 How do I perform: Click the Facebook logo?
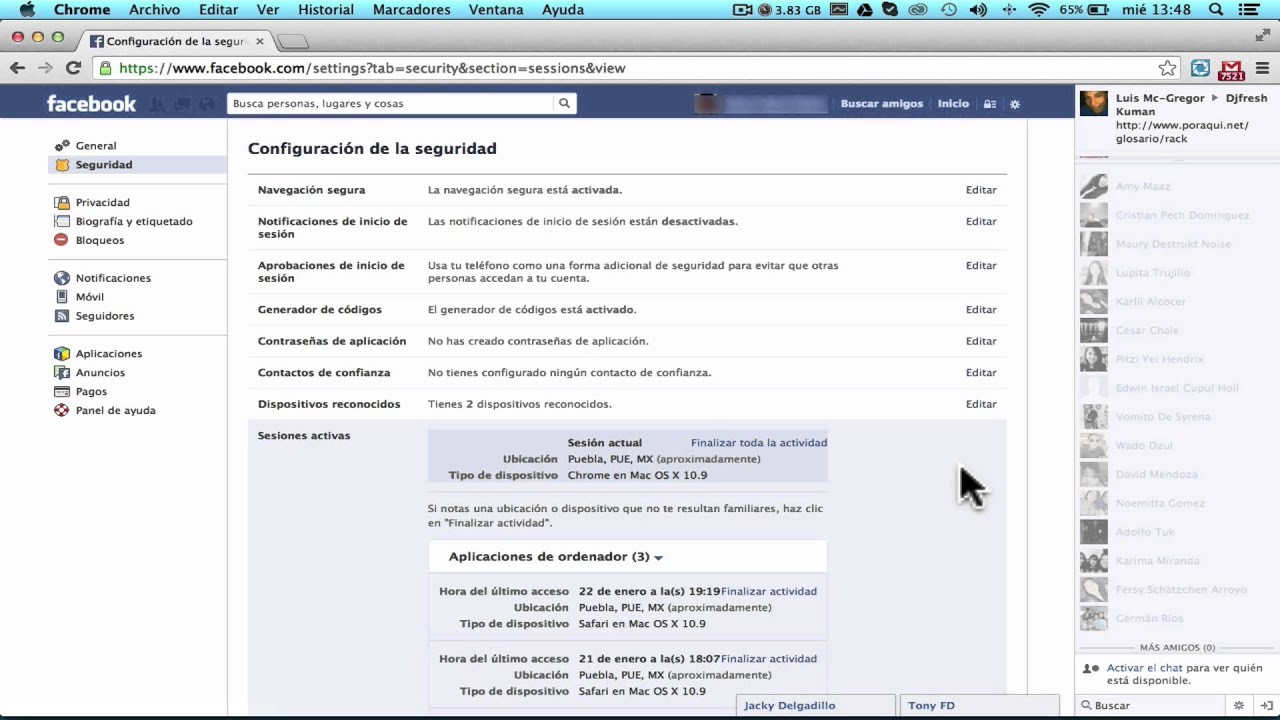(91, 104)
